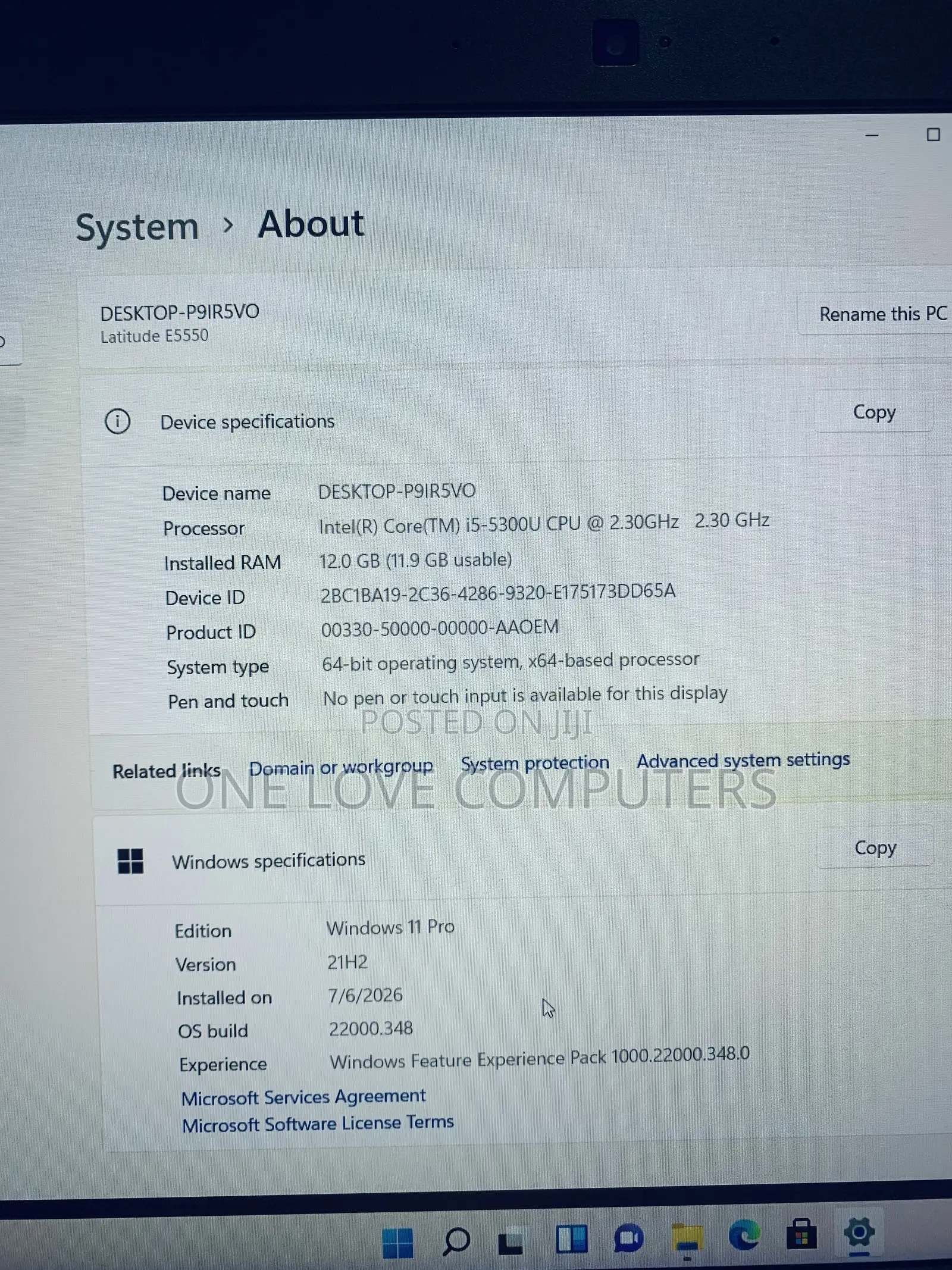Open the Windows Start menu
The image size is (952, 1270).
point(397,1243)
